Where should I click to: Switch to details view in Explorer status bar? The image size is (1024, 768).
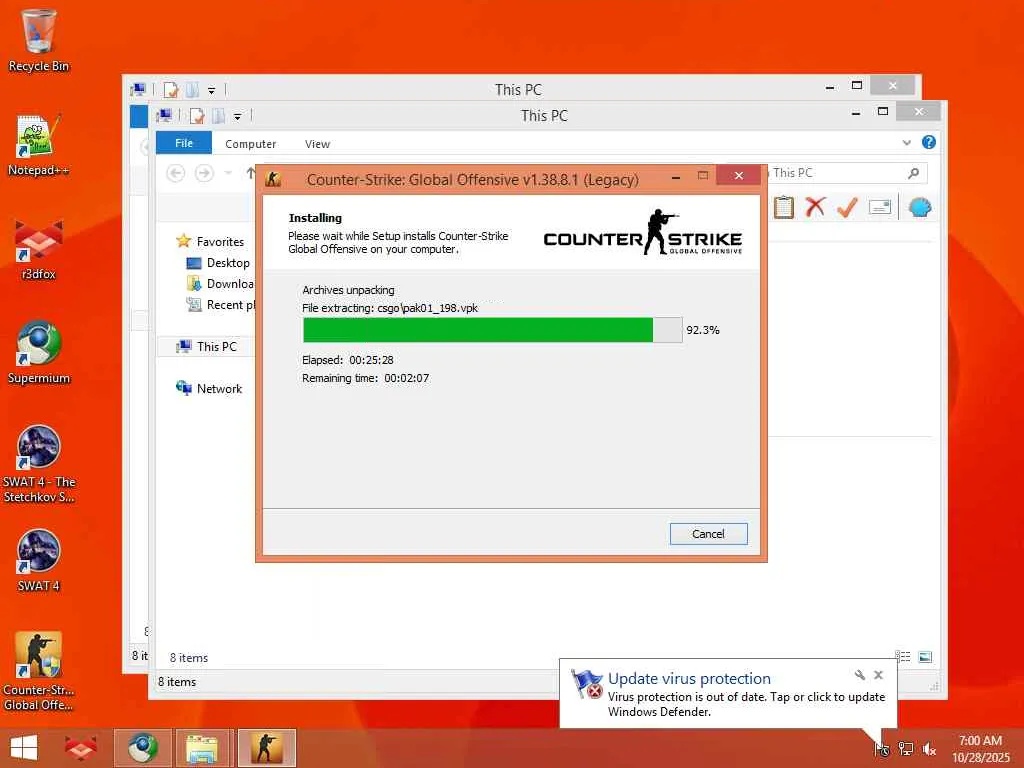(x=903, y=656)
